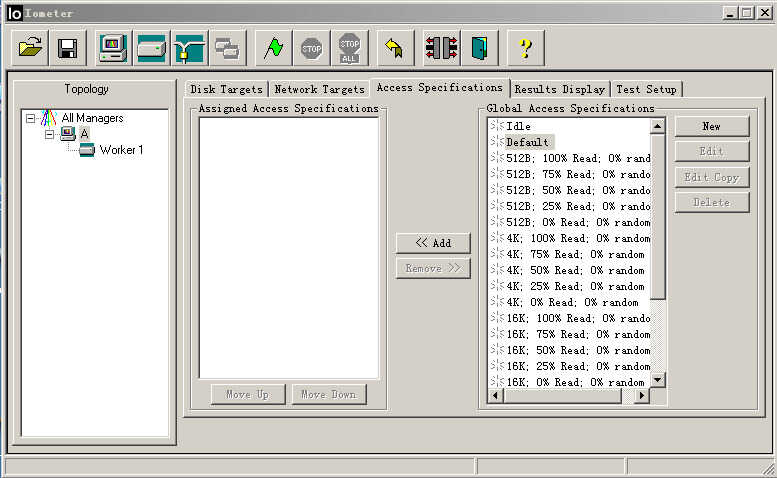Click the Move Down button

tap(329, 394)
